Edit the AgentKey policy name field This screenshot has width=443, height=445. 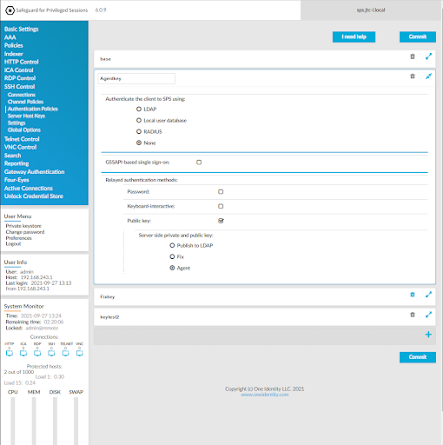[x=136, y=79]
